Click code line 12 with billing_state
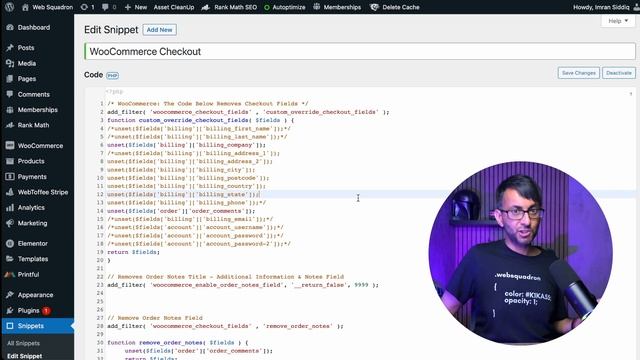 click(x=183, y=194)
